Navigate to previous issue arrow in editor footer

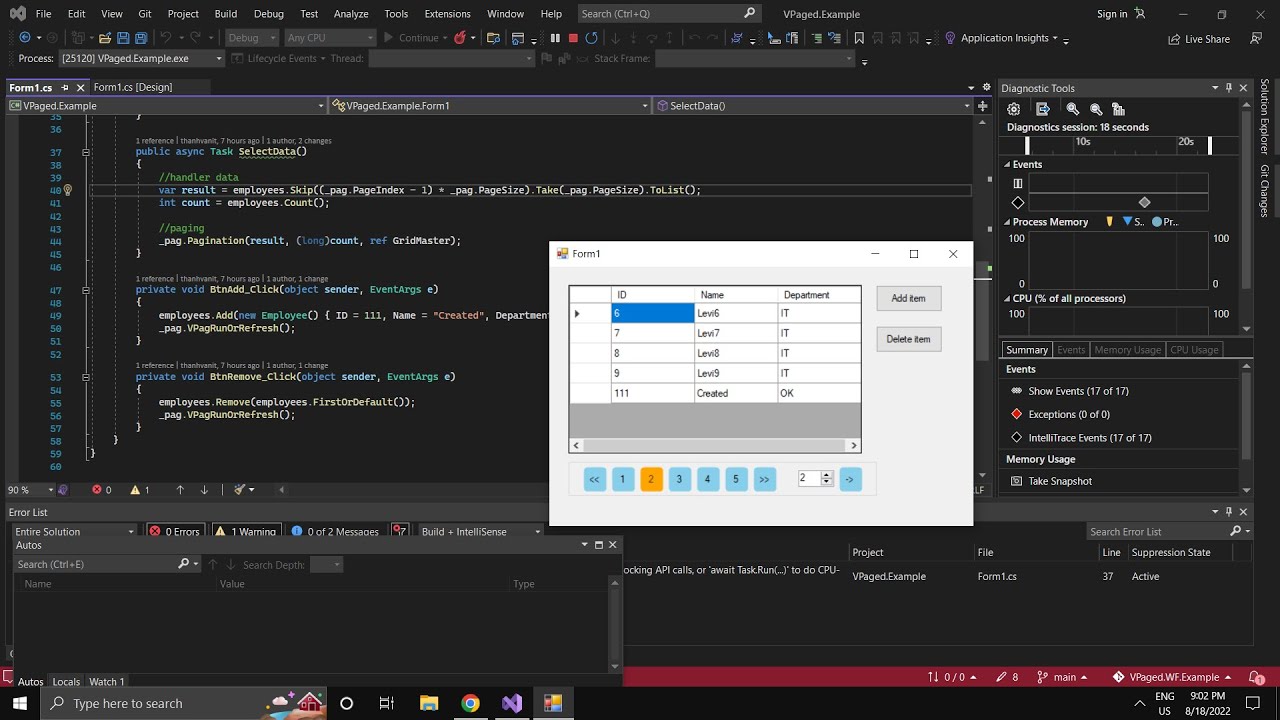[x=180, y=490]
